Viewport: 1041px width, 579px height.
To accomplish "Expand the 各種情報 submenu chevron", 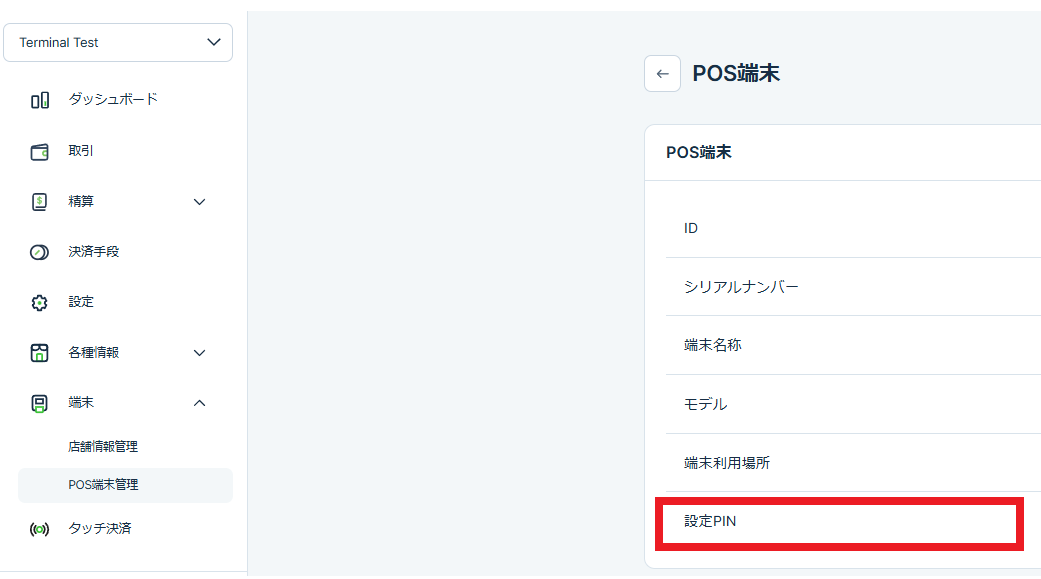I will click(x=199, y=353).
